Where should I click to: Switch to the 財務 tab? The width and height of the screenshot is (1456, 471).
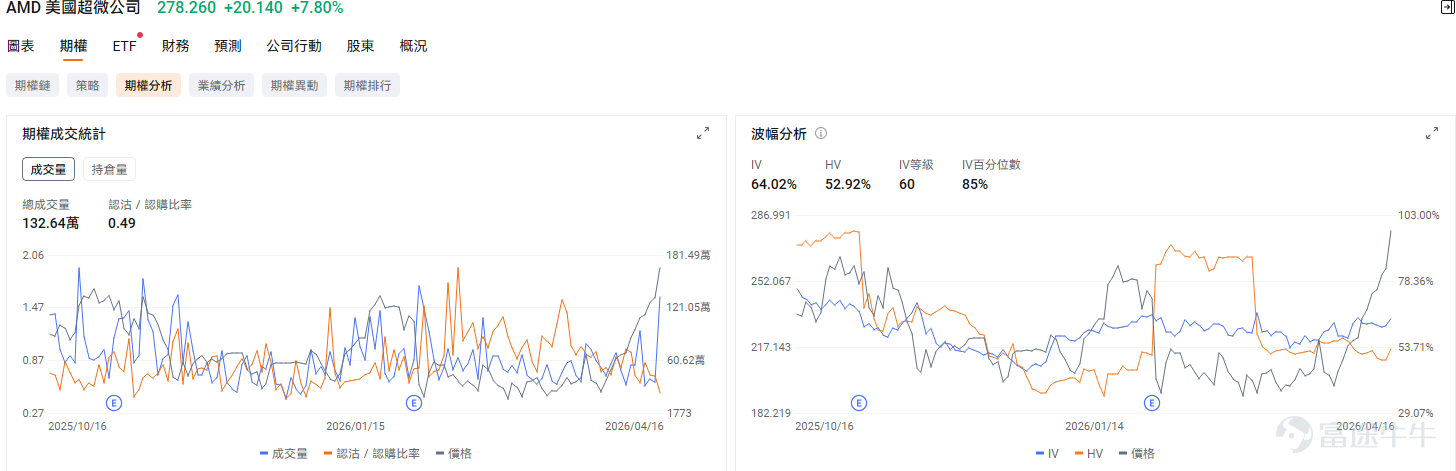[175, 46]
